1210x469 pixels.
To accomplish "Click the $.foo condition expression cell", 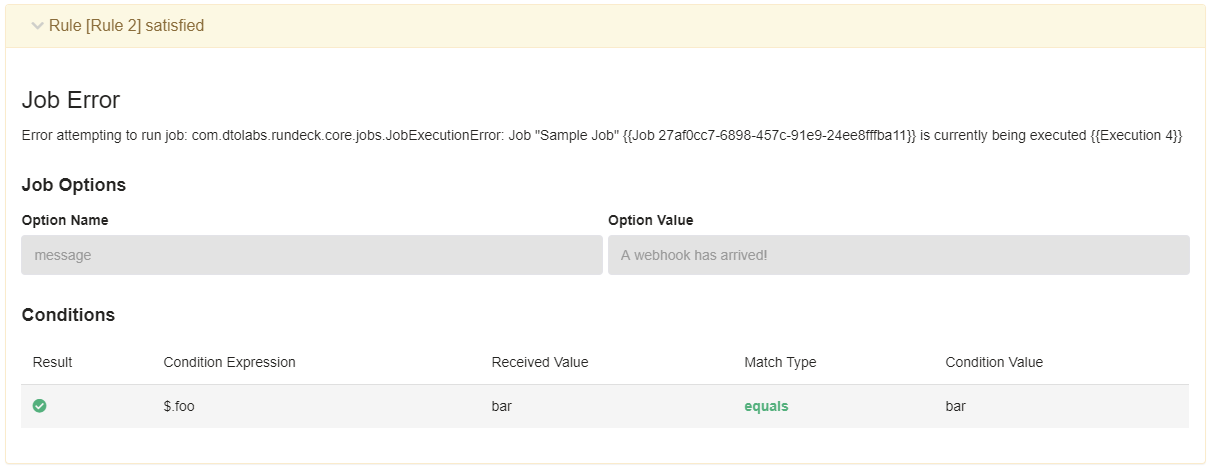I will pyautogui.click(x=179, y=407).
